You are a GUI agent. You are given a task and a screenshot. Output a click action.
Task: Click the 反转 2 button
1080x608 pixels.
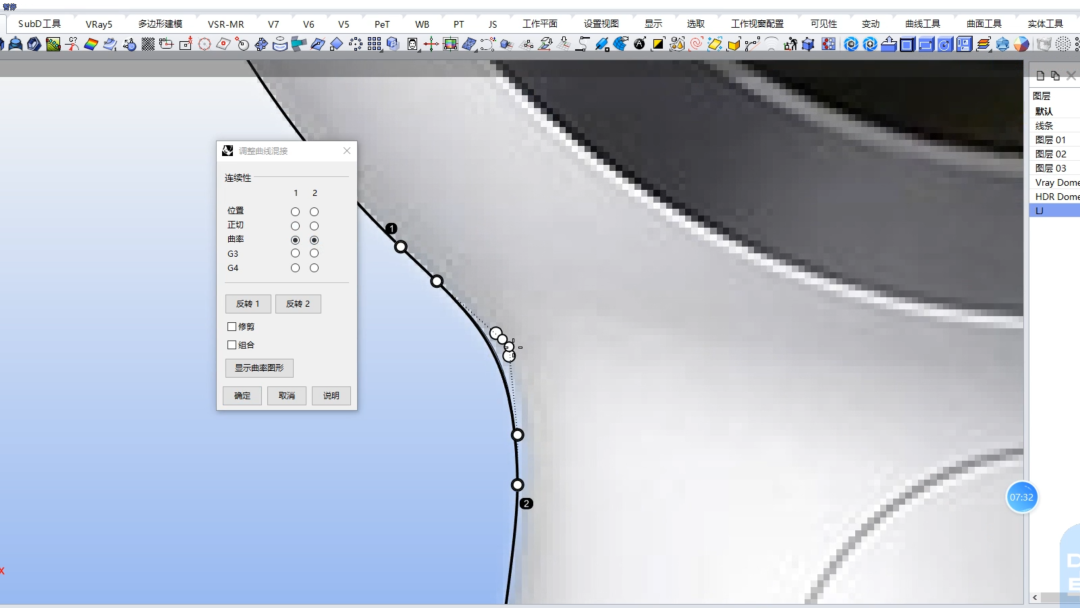tap(298, 304)
